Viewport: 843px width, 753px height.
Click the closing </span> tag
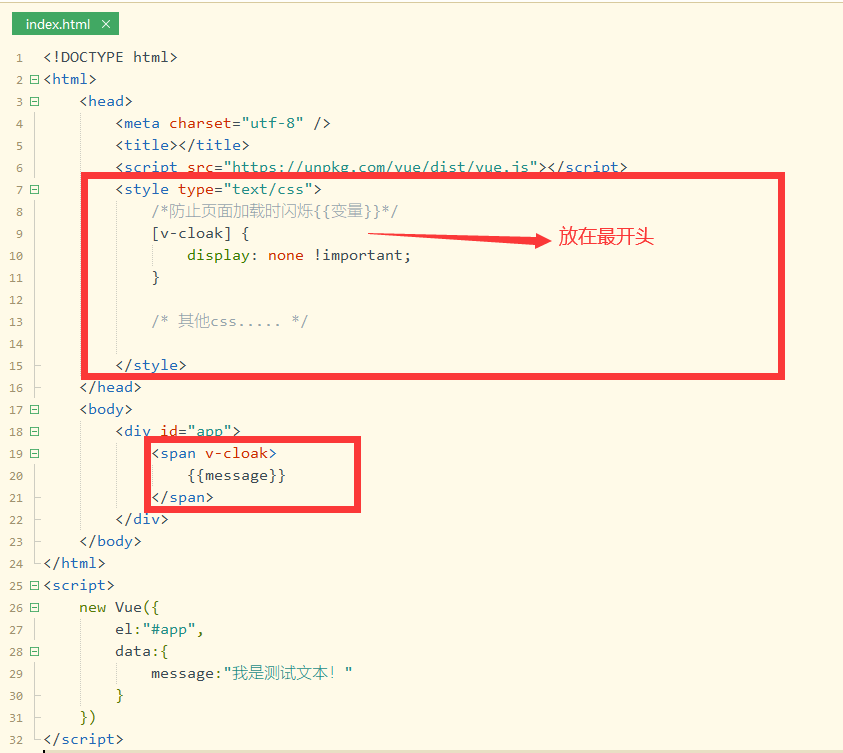point(182,498)
